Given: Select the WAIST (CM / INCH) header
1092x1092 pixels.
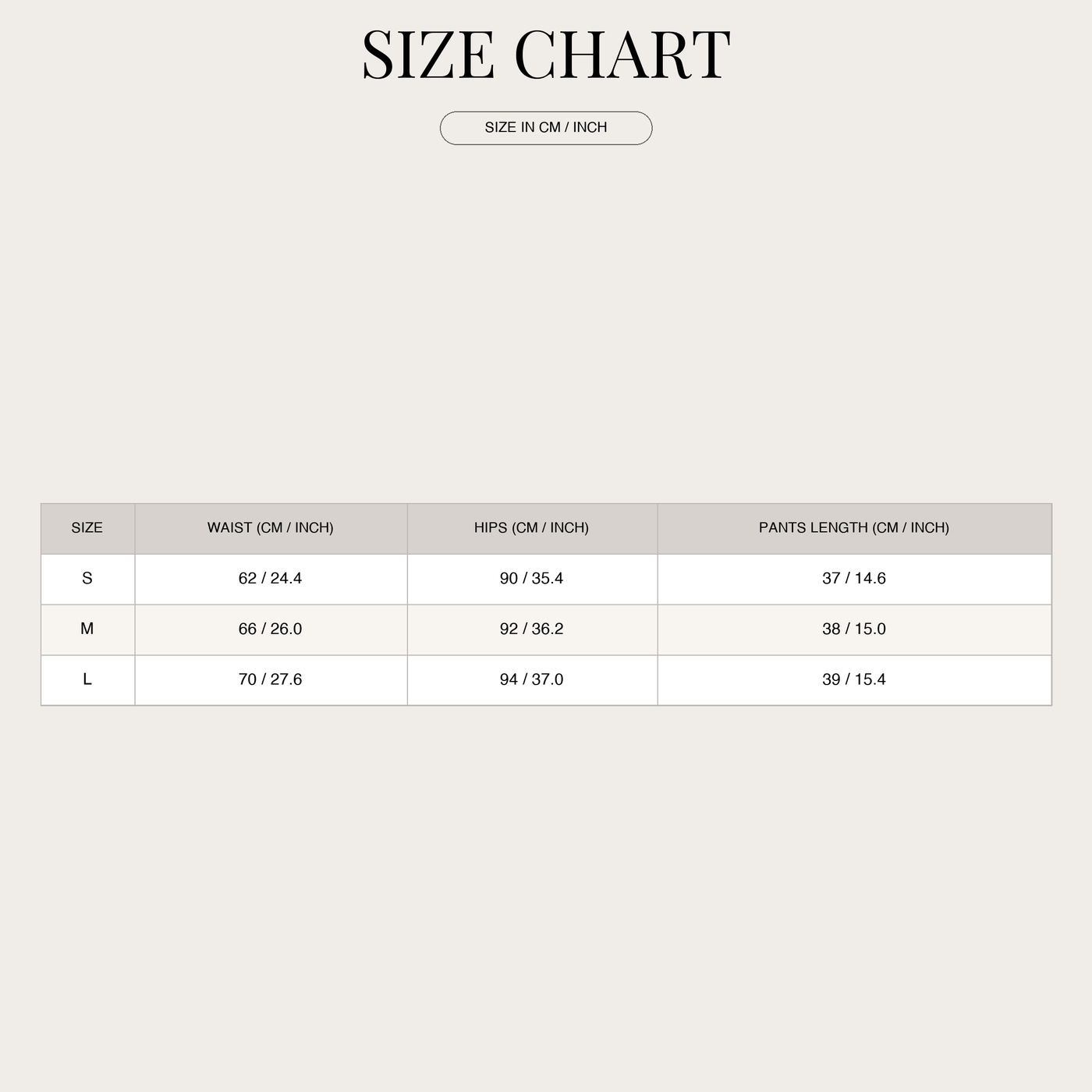Looking at the screenshot, I should pos(271,528).
